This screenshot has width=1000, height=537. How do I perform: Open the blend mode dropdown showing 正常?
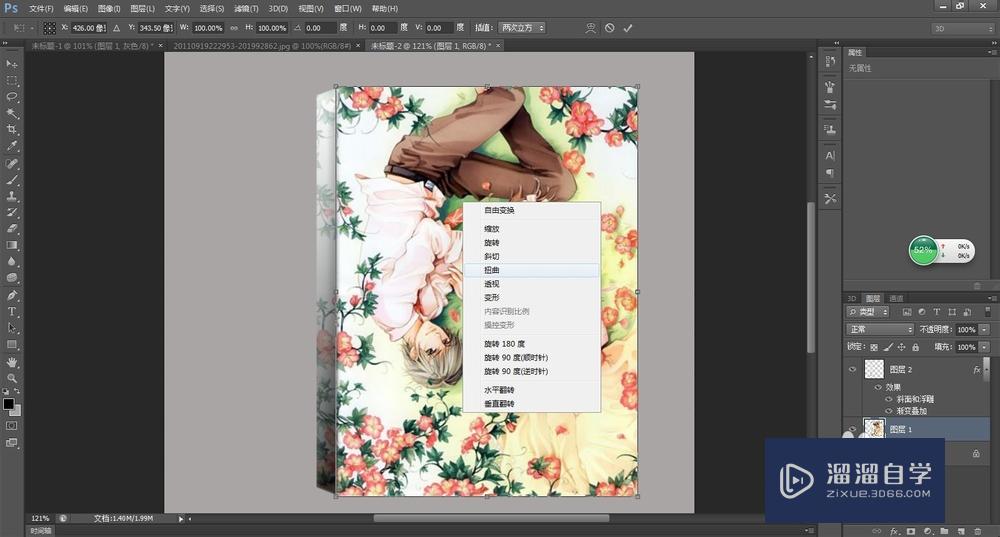pyautogui.click(x=880, y=329)
